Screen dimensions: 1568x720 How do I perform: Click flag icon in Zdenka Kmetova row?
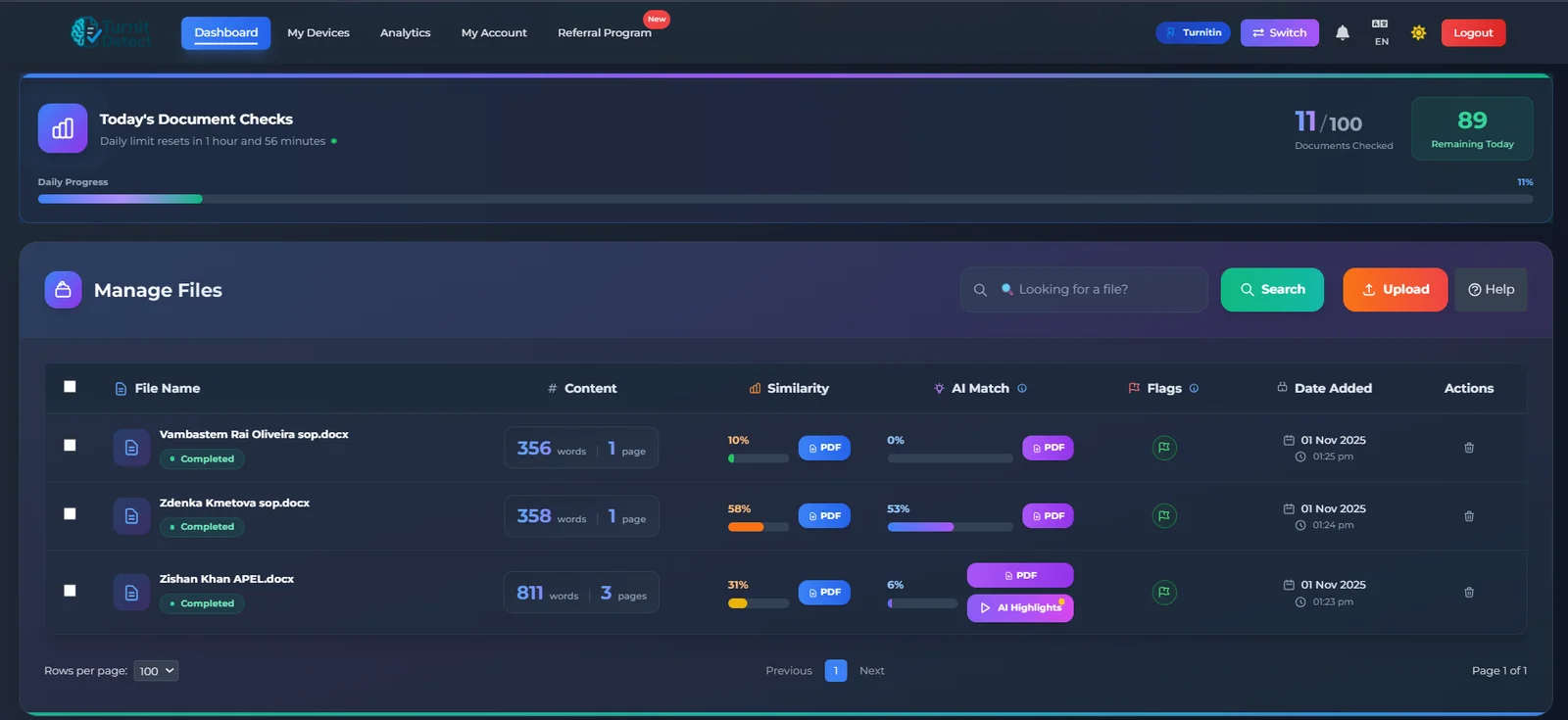1164,516
